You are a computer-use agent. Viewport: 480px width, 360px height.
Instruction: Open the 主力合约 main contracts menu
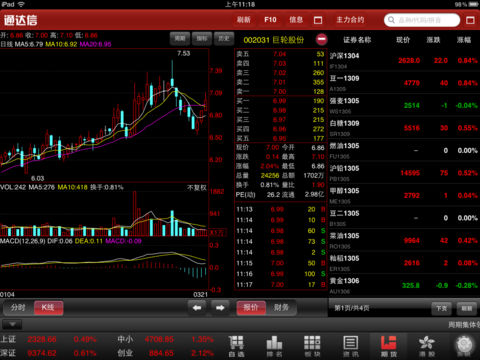pos(350,20)
